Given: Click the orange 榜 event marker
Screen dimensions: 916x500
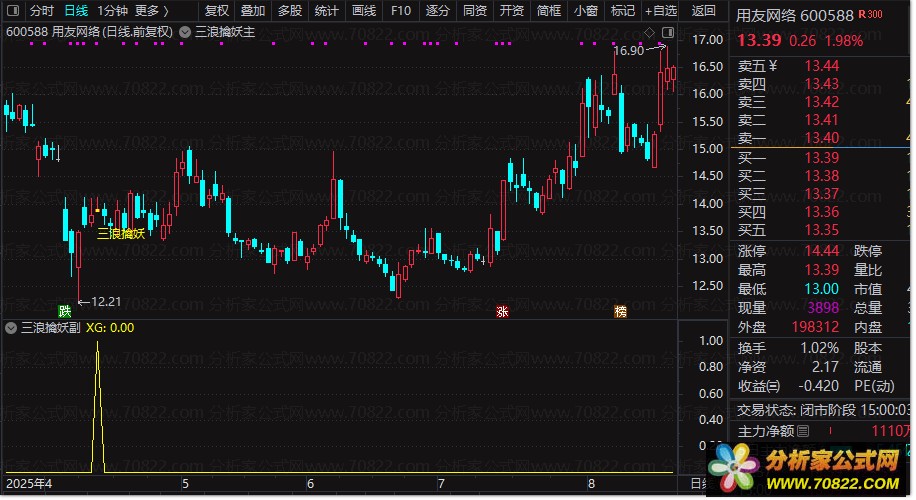Looking at the screenshot, I should coord(620,311).
